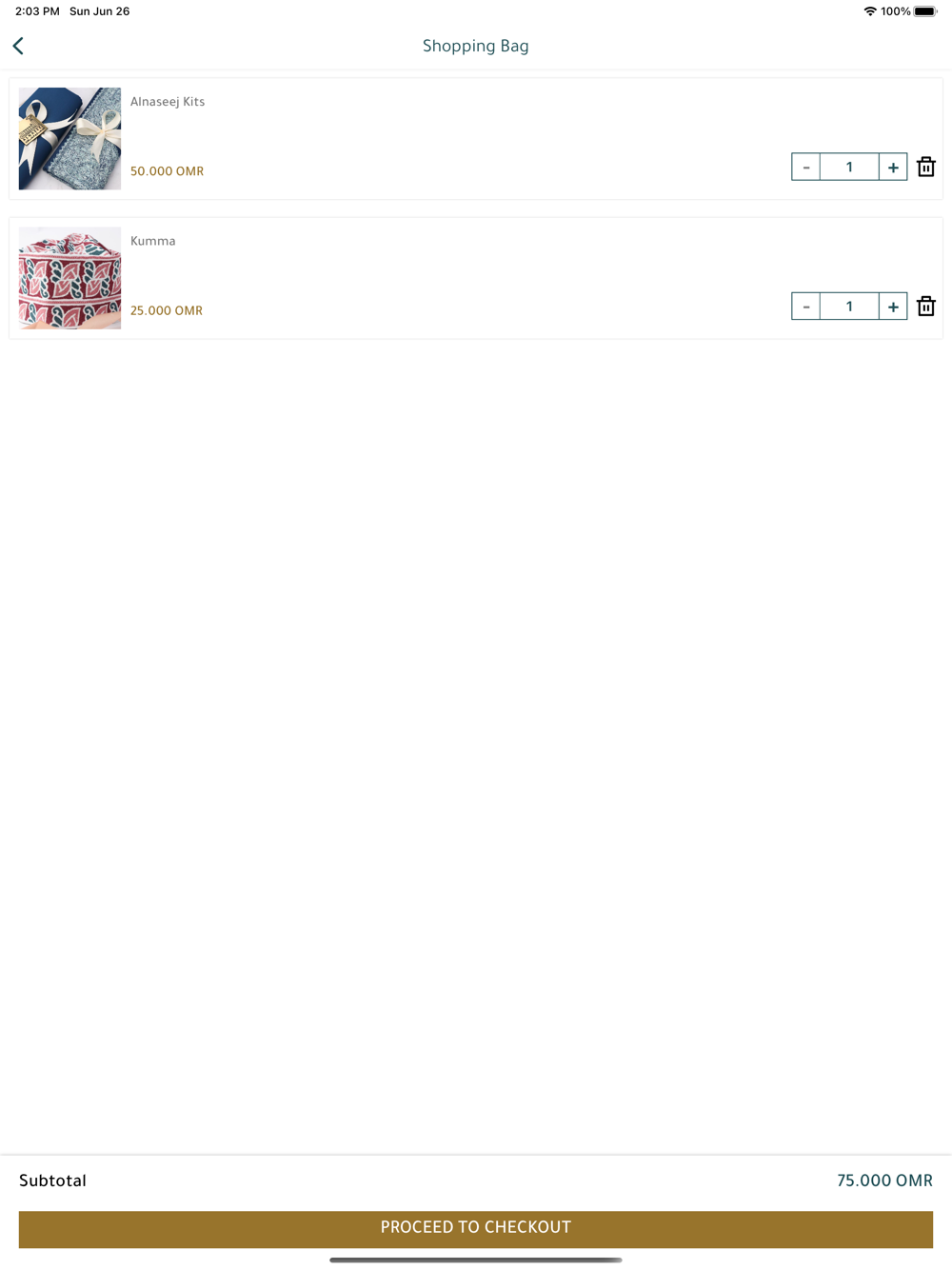
Task: Delete Alnaseej Kits with trash icon
Action: (925, 167)
